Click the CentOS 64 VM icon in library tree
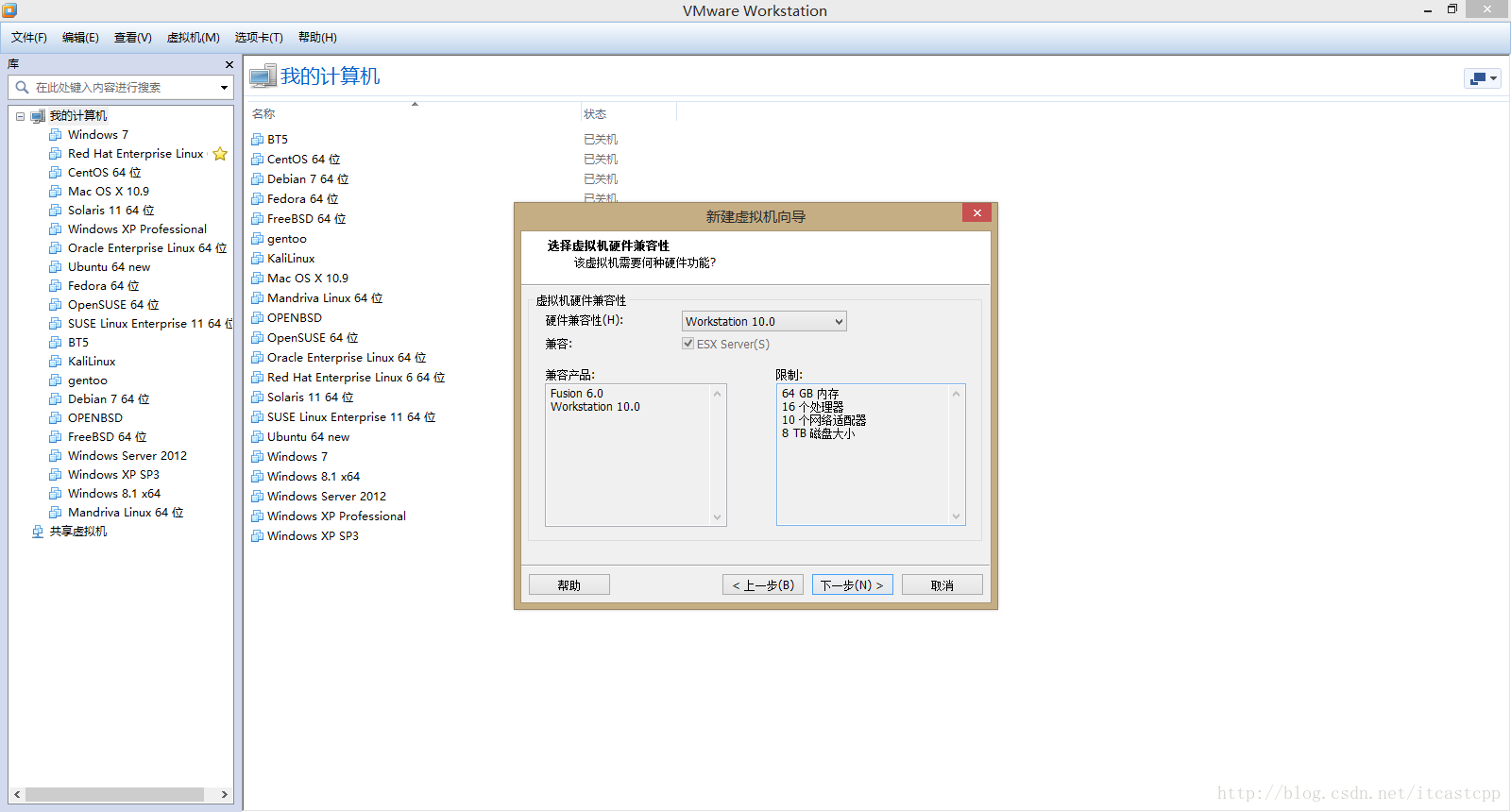Viewport: 1511px width, 812px height. (56, 173)
